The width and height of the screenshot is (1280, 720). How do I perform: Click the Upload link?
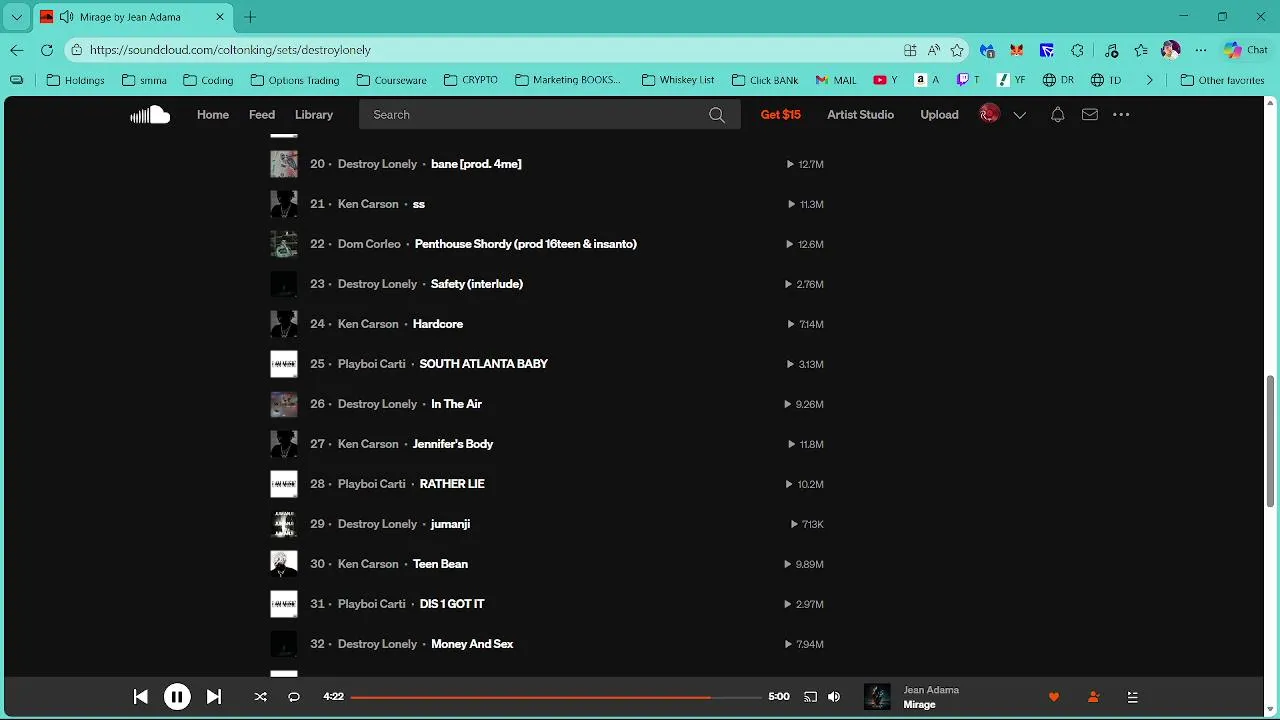point(939,115)
